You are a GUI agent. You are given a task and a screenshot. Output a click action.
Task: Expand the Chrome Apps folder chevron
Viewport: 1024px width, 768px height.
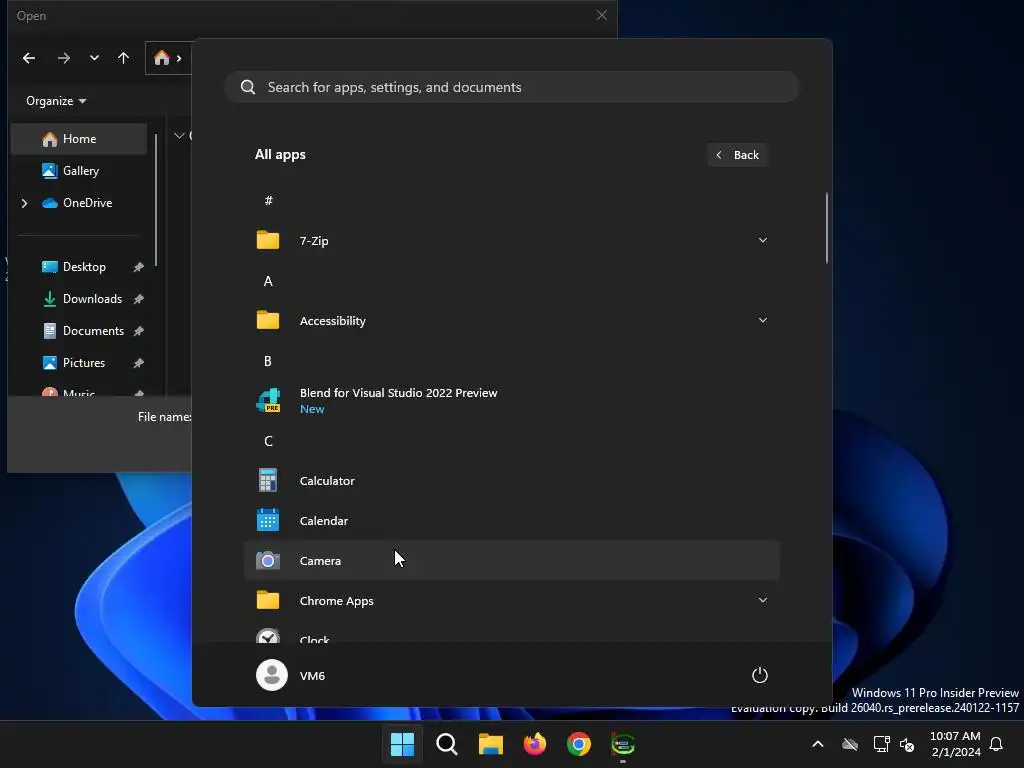[762, 600]
